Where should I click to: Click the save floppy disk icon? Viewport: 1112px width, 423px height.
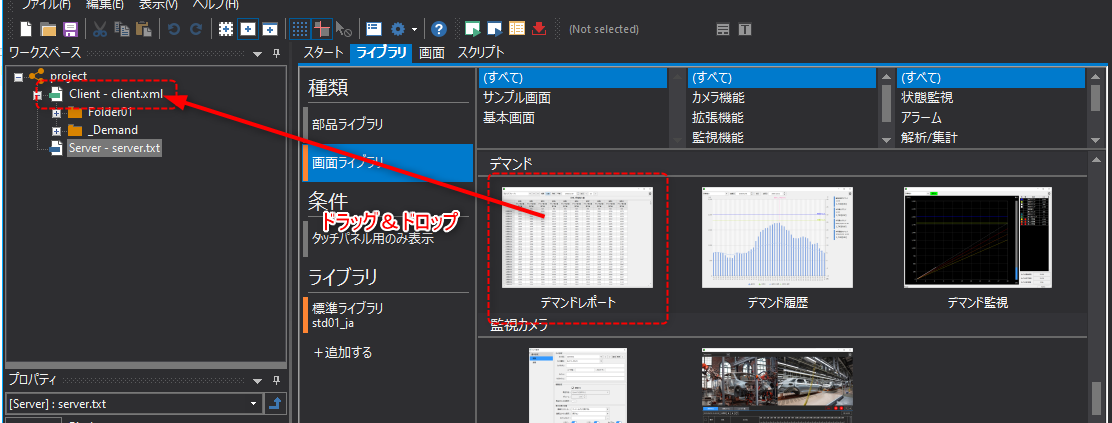(x=70, y=29)
